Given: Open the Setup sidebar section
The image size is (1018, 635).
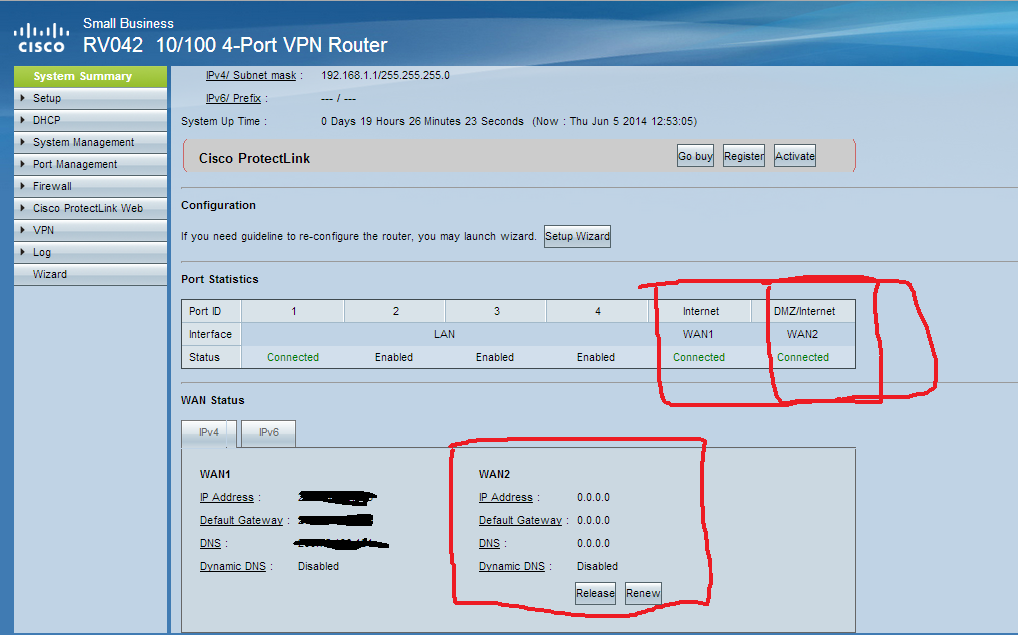Looking at the screenshot, I should 90,98.
